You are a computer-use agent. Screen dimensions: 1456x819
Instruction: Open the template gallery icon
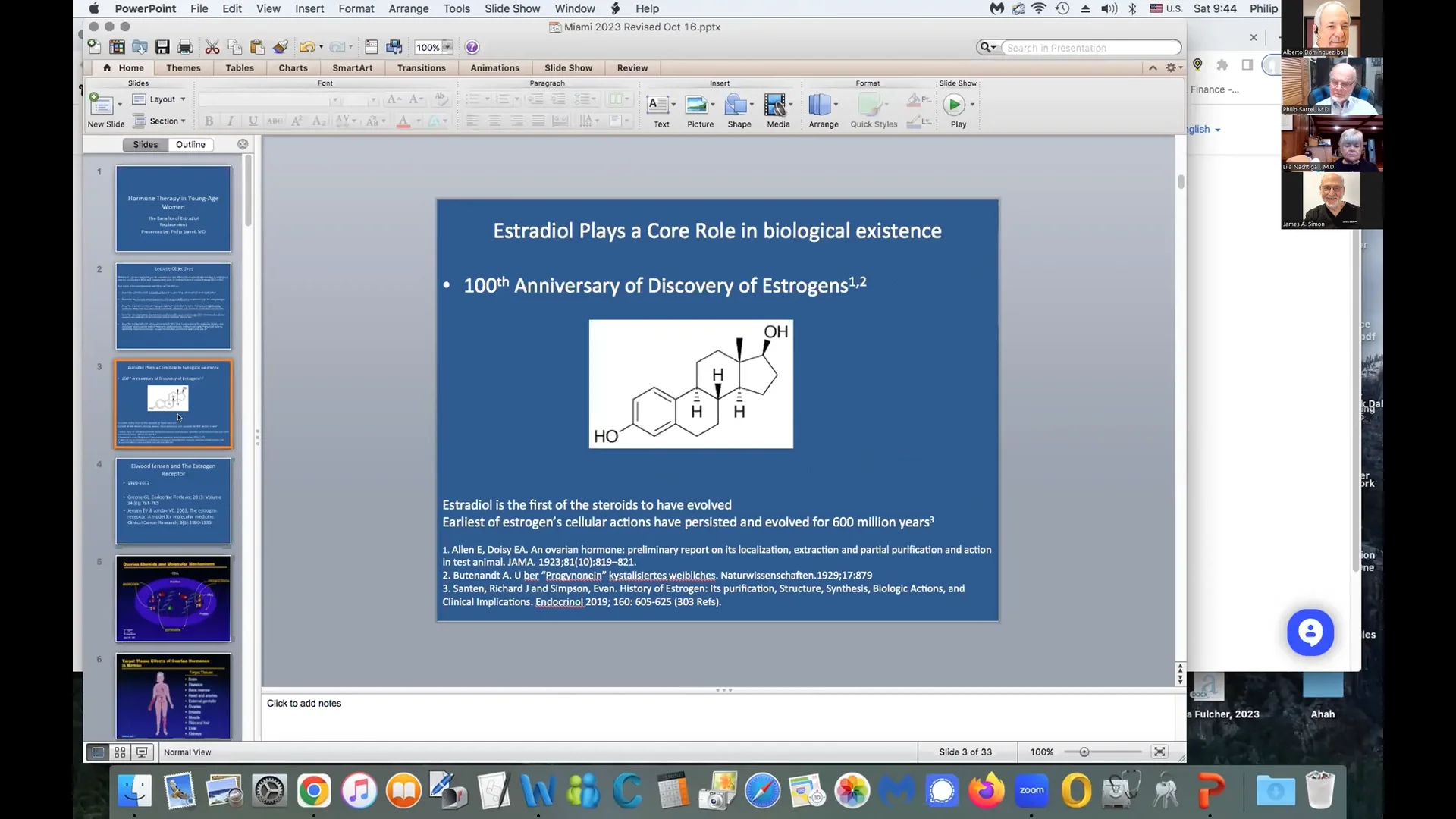pos(117,47)
